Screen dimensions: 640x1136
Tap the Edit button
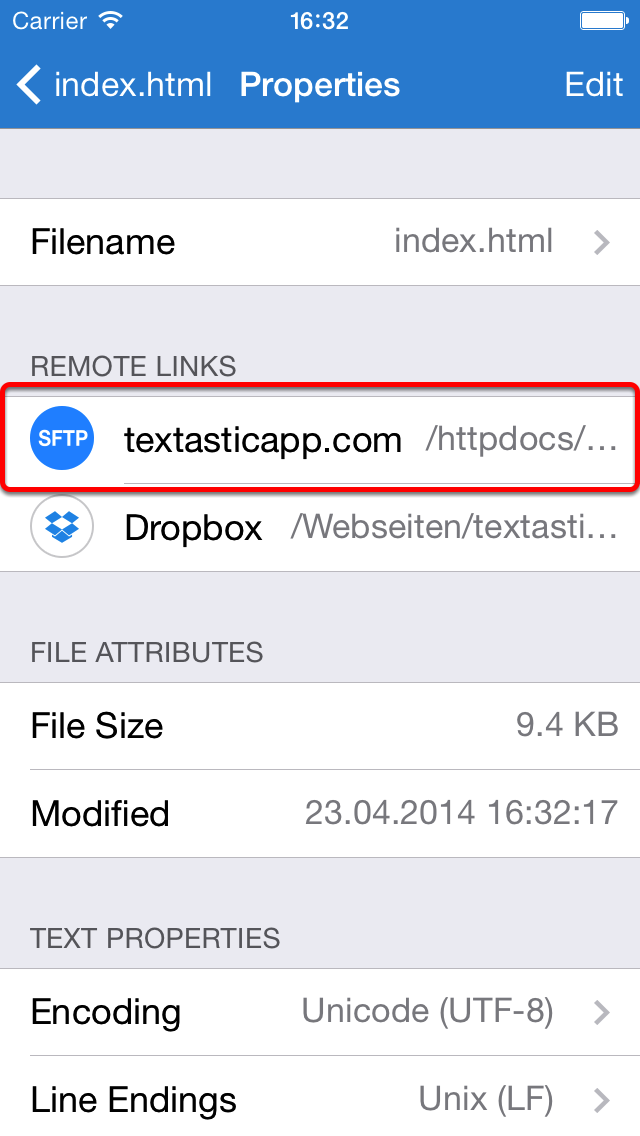click(594, 85)
